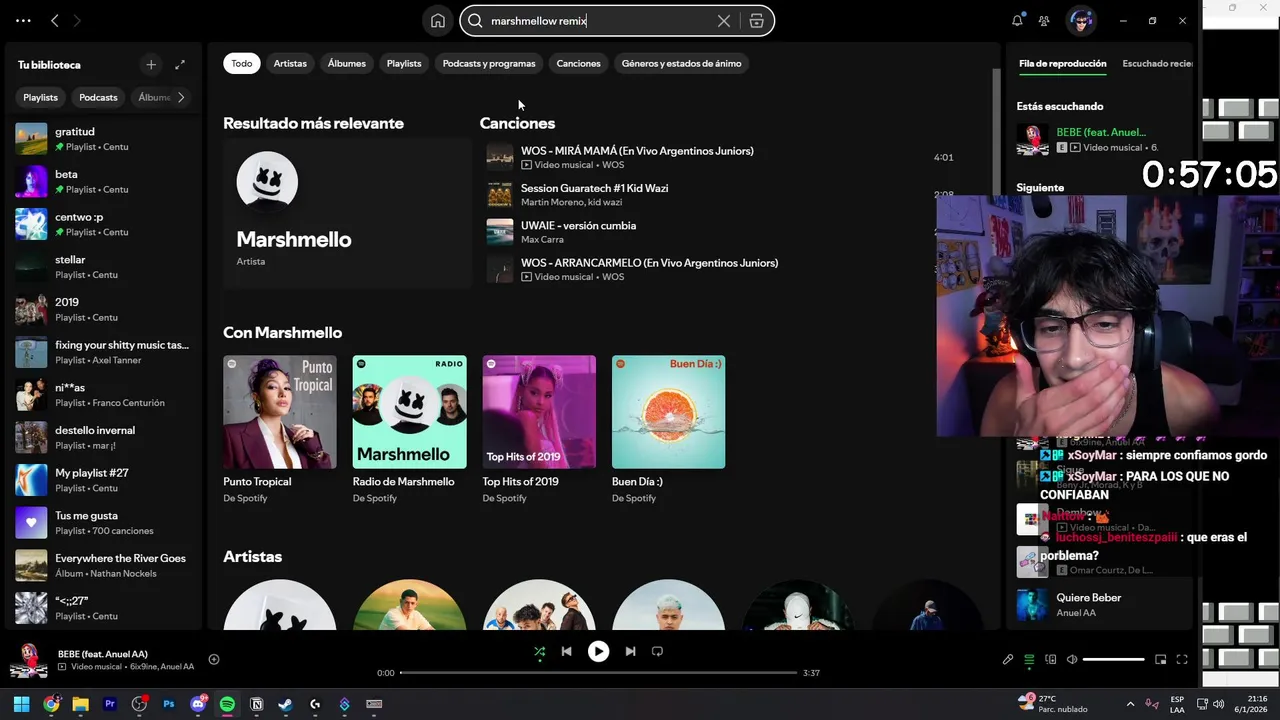Open the Tus me gusta playlist
The image size is (1280, 720).
(103, 522)
